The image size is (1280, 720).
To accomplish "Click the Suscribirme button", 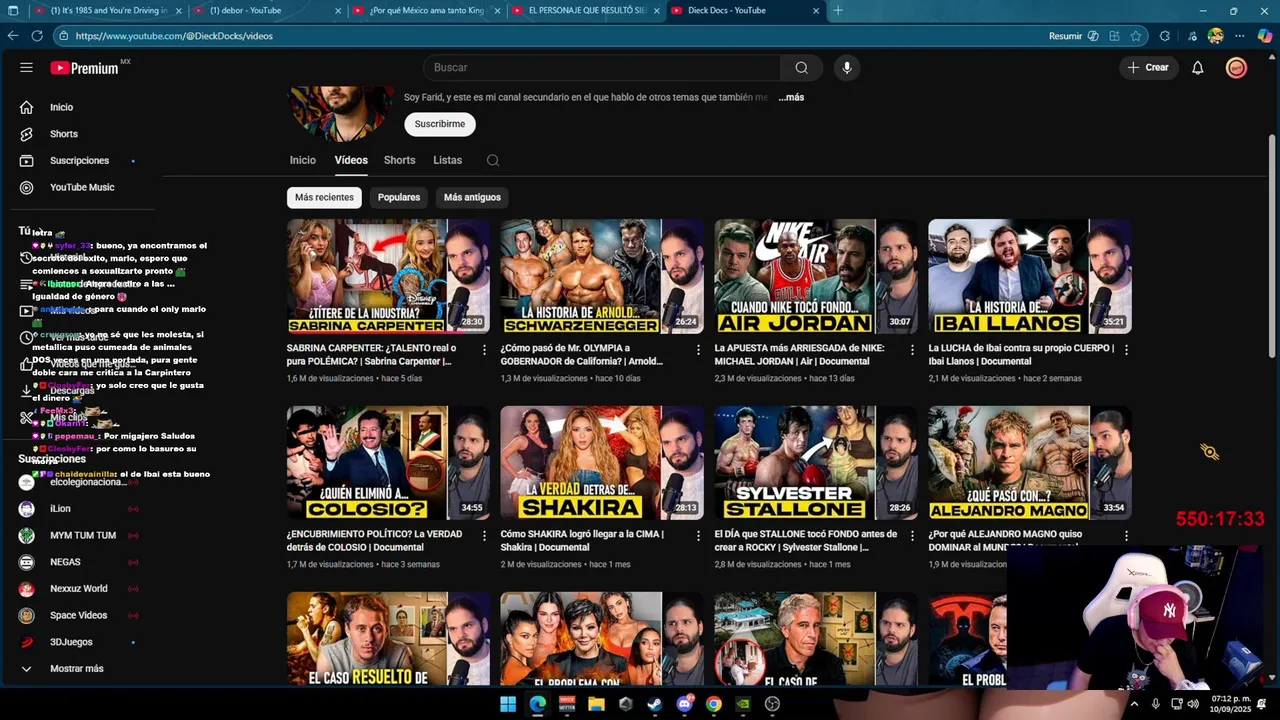I will 440,124.
